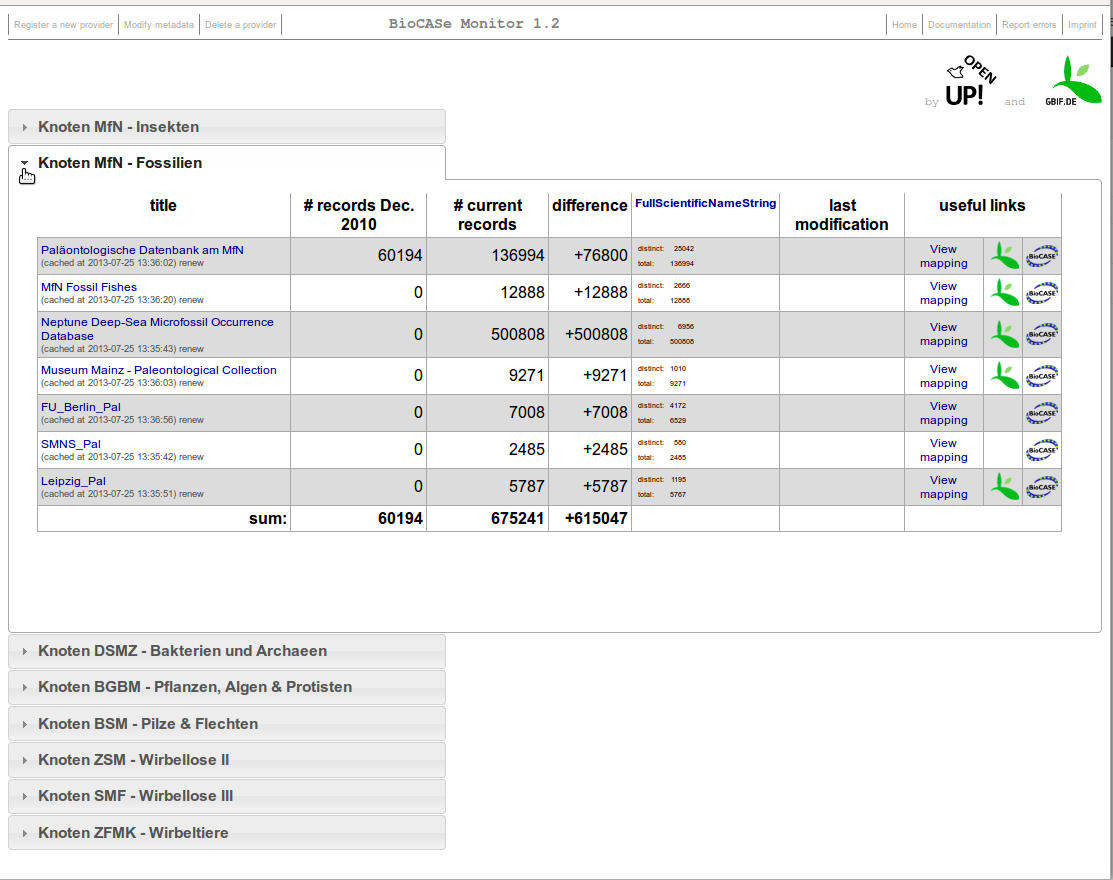Viewport: 1113px width, 880px height.
Task: Open BioCASe icon for Paläontologische Datenbank row
Action: [1042, 255]
